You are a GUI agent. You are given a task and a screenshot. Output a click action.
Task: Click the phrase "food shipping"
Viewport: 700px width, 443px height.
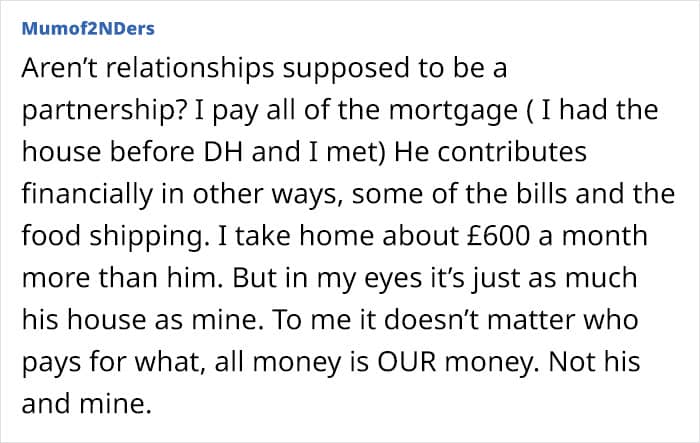(x=115, y=237)
